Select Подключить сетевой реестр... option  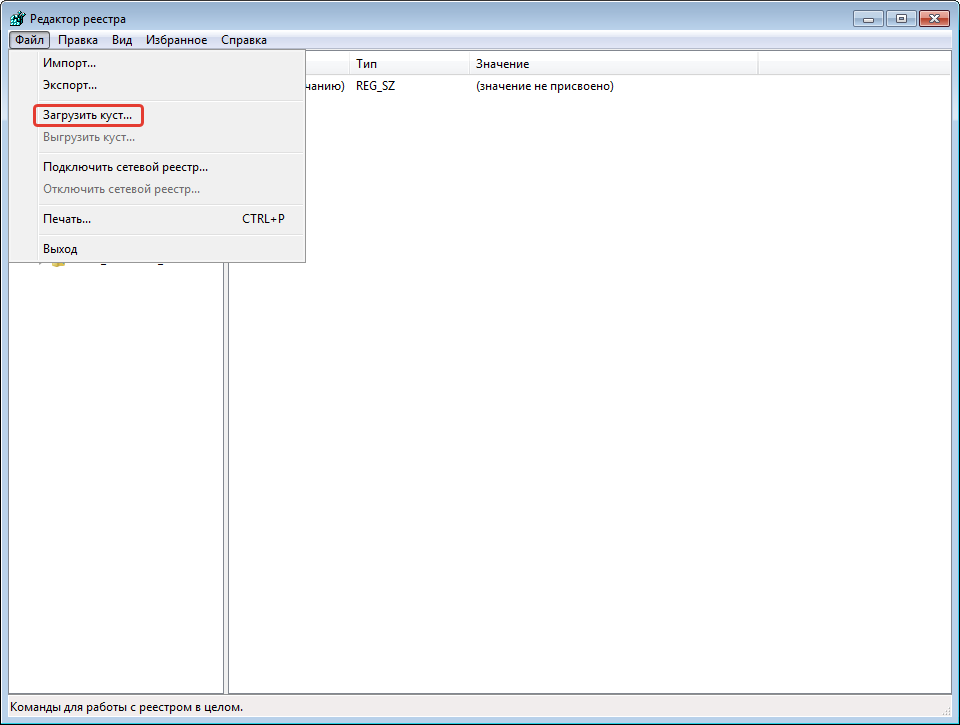point(125,167)
